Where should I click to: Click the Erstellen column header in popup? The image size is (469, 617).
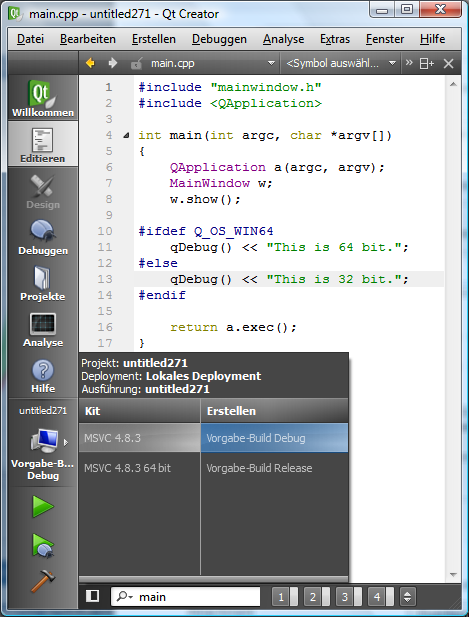coord(275,411)
